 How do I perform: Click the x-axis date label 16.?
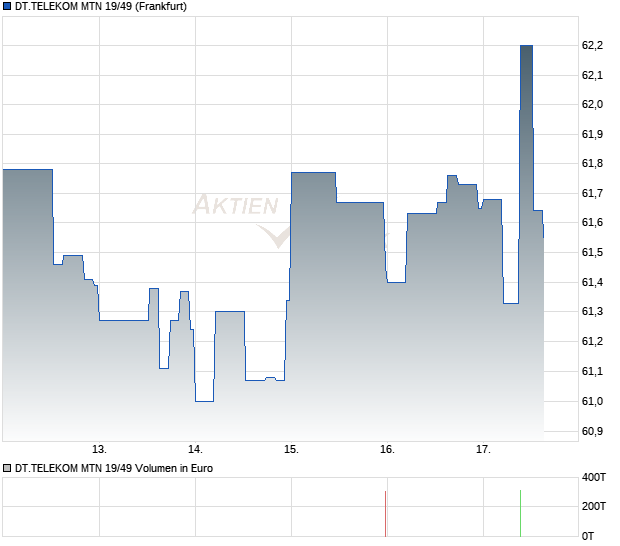(x=388, y=450)
